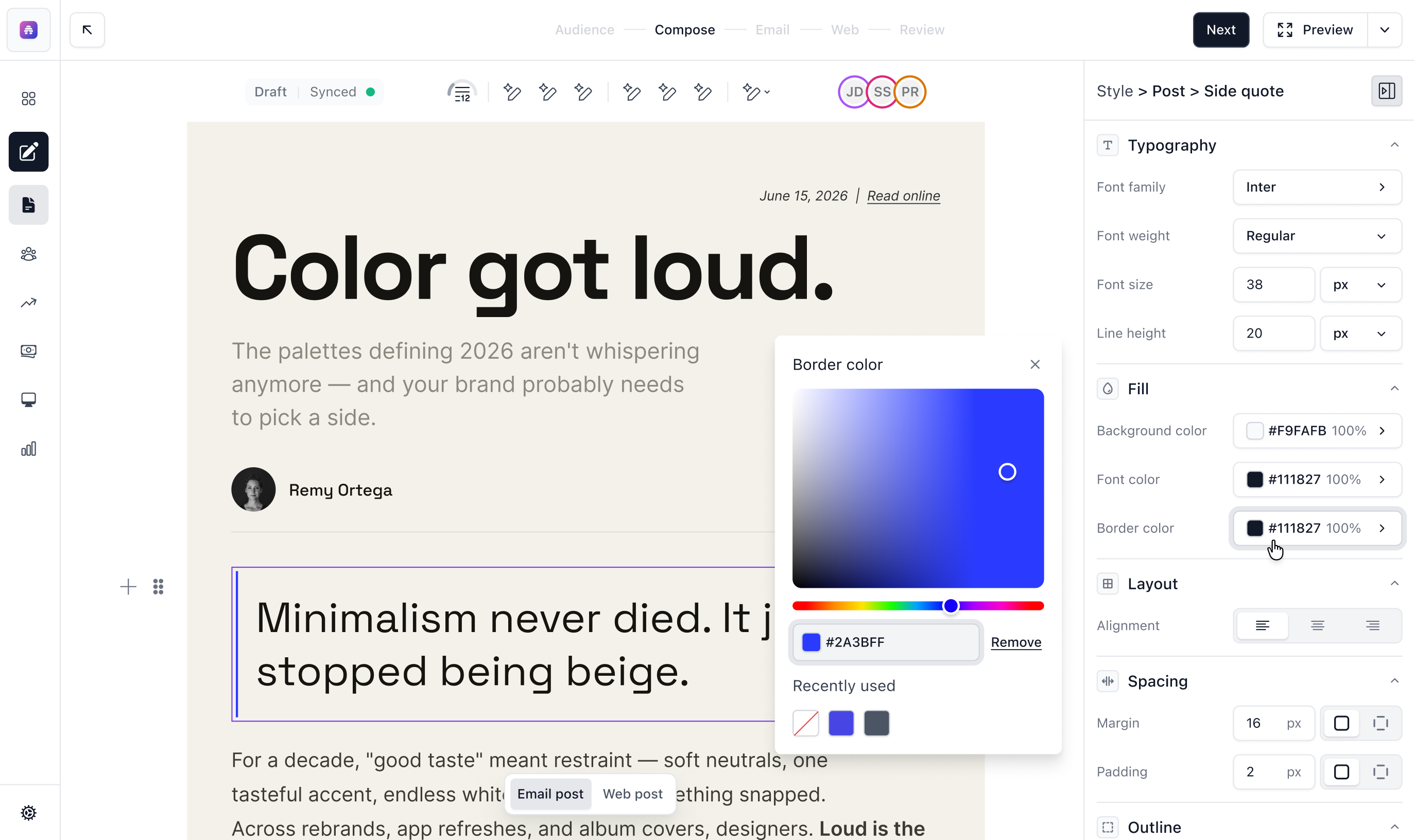Viewport: 1414px width, 840px height.
Task: Open the posts document icon in the sidebar
Action: pos(28,205)
